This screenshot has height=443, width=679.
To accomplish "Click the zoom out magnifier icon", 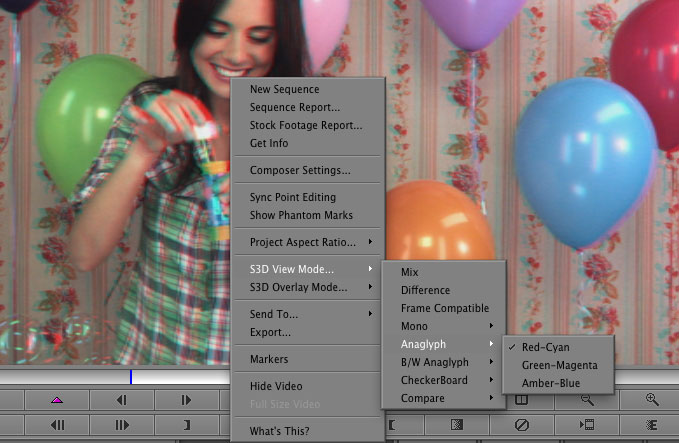I will 588,400.
